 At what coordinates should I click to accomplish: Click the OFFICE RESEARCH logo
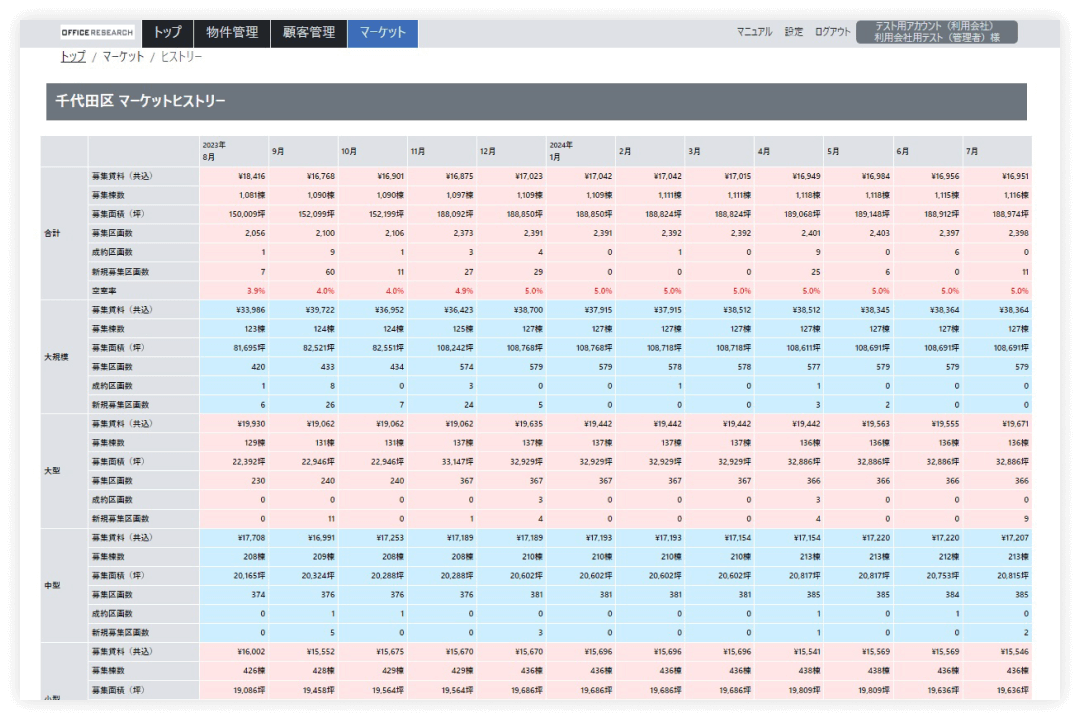click(x=98, y=33)
